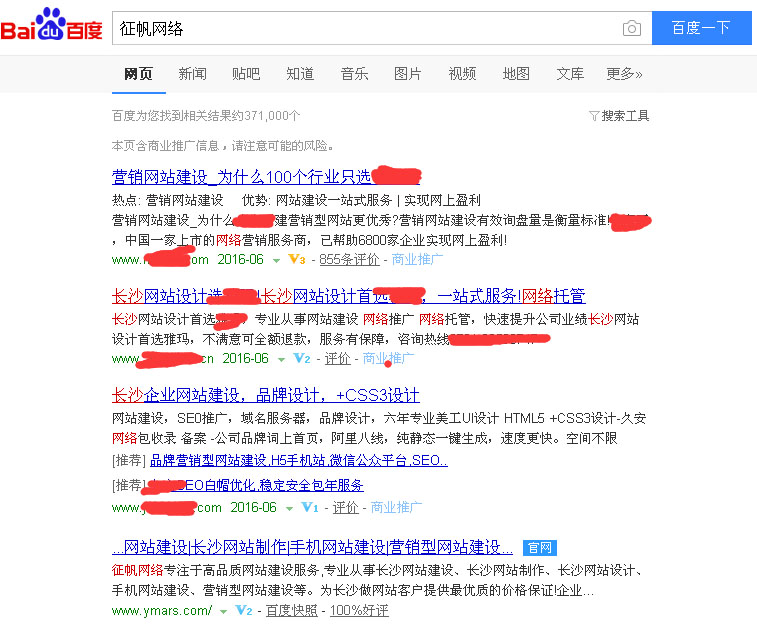Click V2 badge in the ymars.com result
The width and height of the screenshot is (757, 626).
(x=244, y=611)
